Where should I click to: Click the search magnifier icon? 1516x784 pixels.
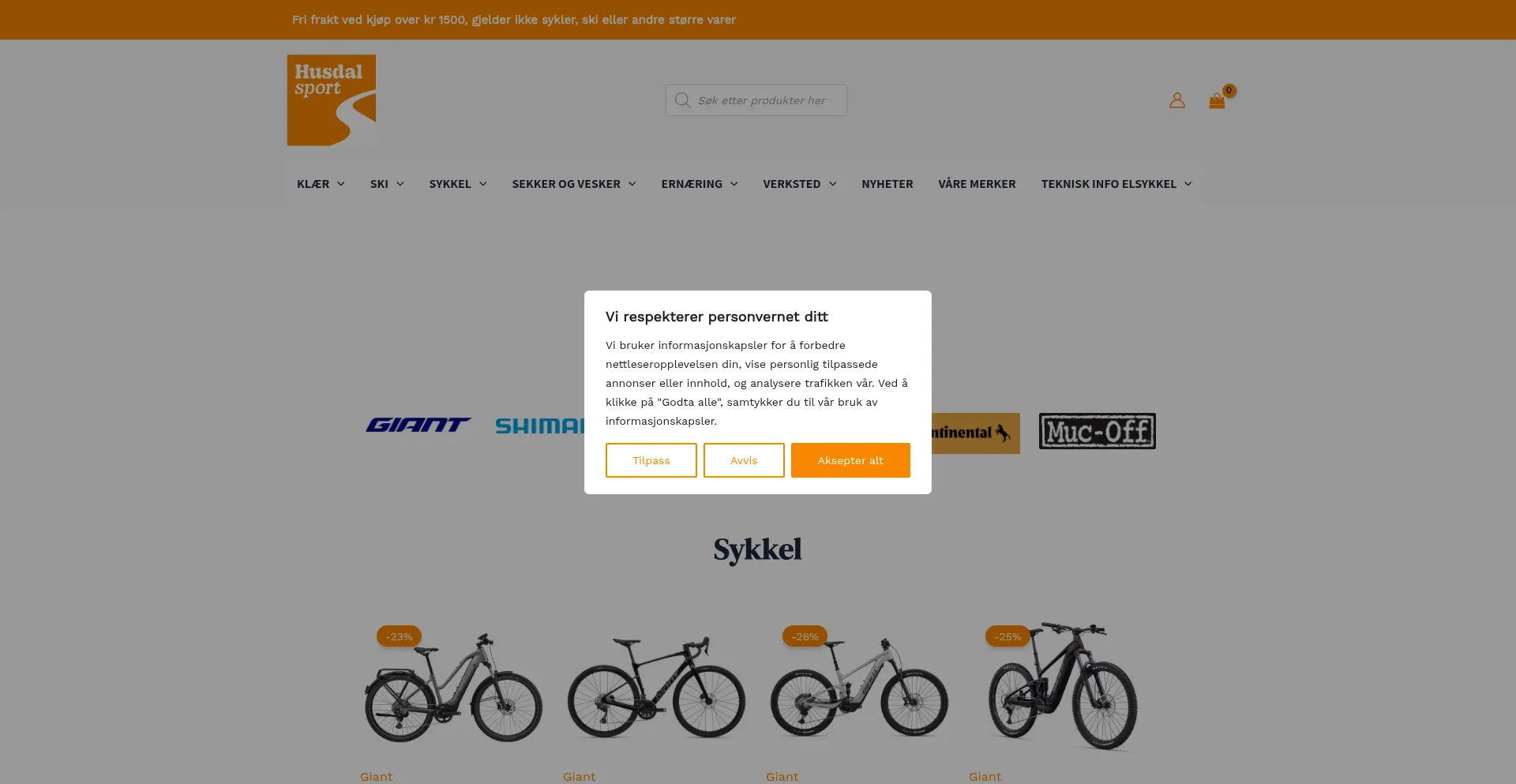[x=682, y=100]
